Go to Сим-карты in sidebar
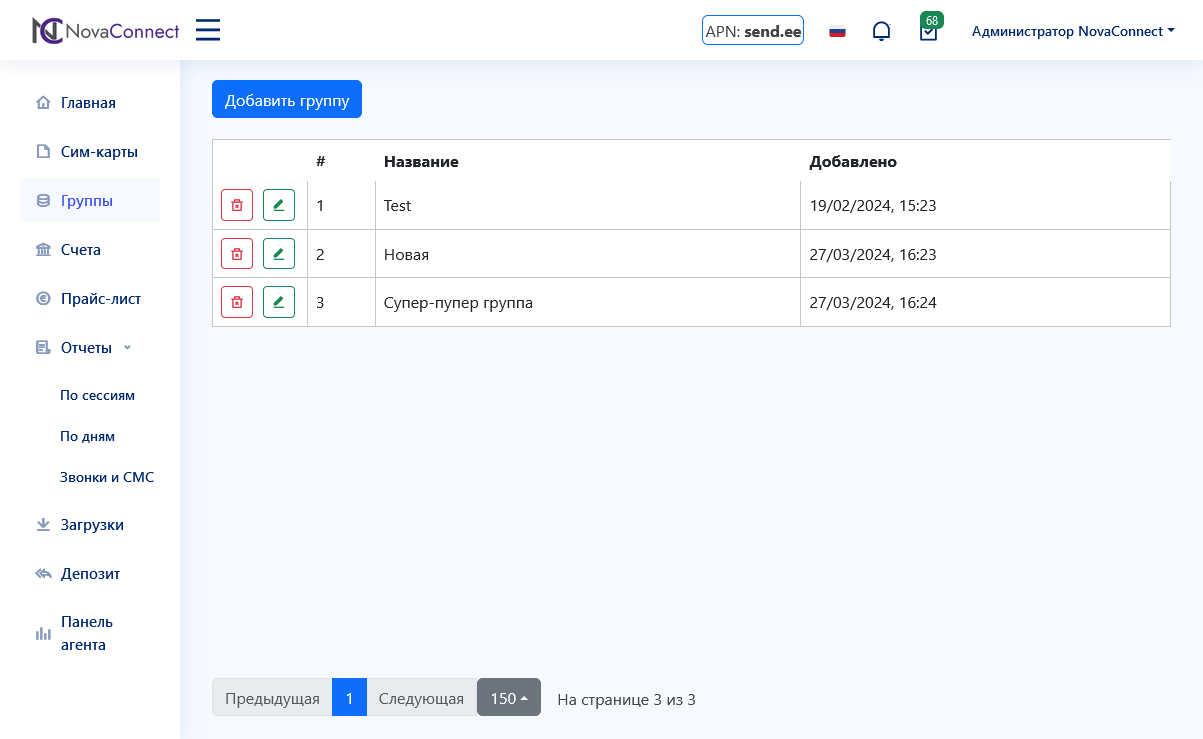This screenshot has height=739, width=1203. [99, 152]
